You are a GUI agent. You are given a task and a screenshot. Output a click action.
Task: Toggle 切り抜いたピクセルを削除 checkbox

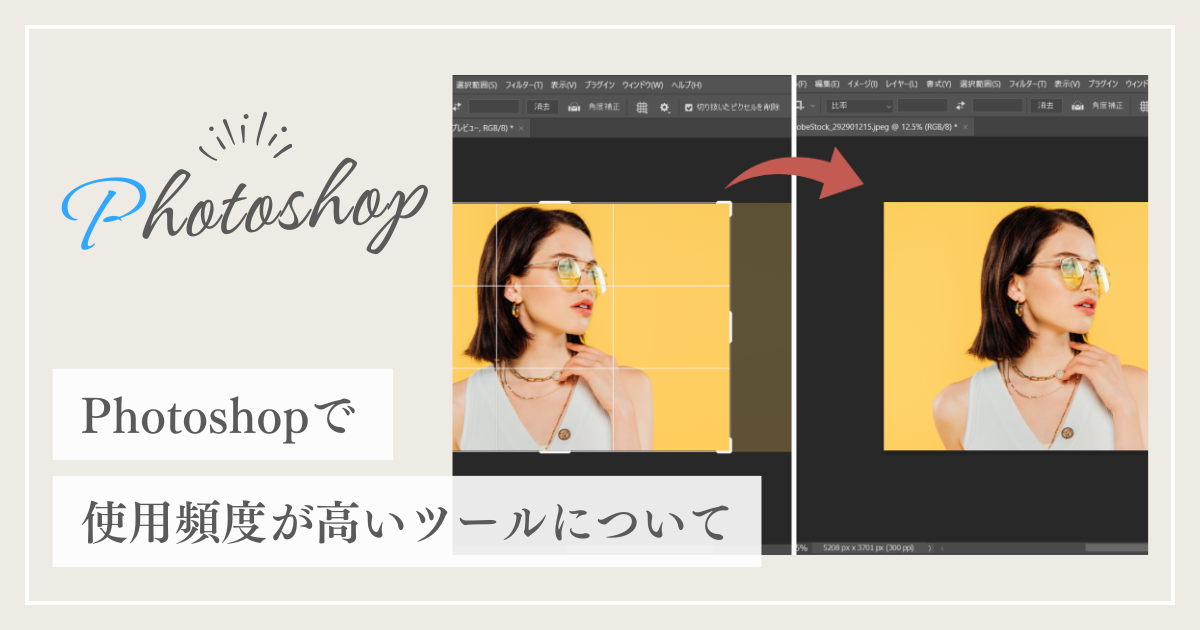point(688,107)
